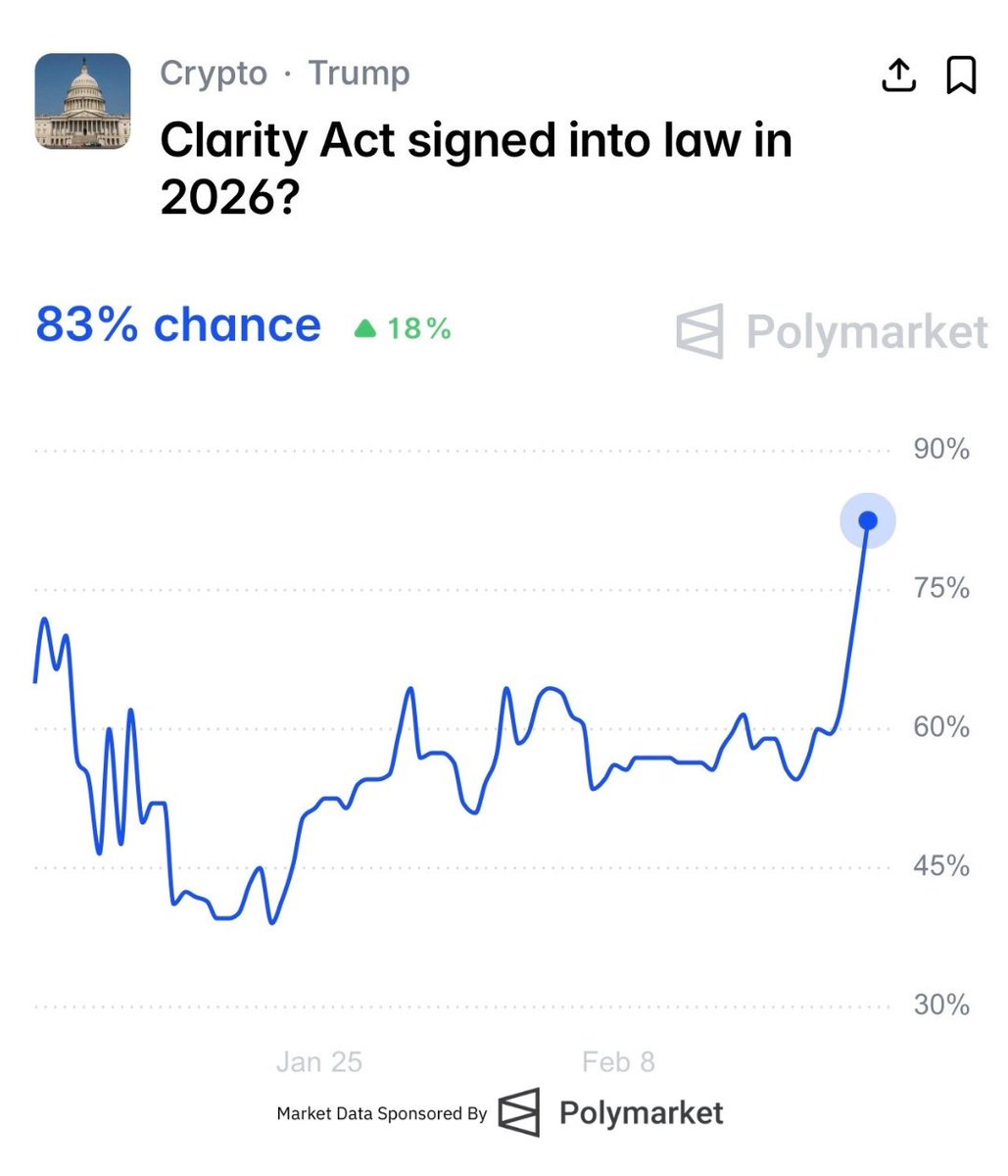The image size is (1008, 1176).
Task: Open the Capitol building market thumbnail
Action: pyautogui.click(x=82, y=101)
